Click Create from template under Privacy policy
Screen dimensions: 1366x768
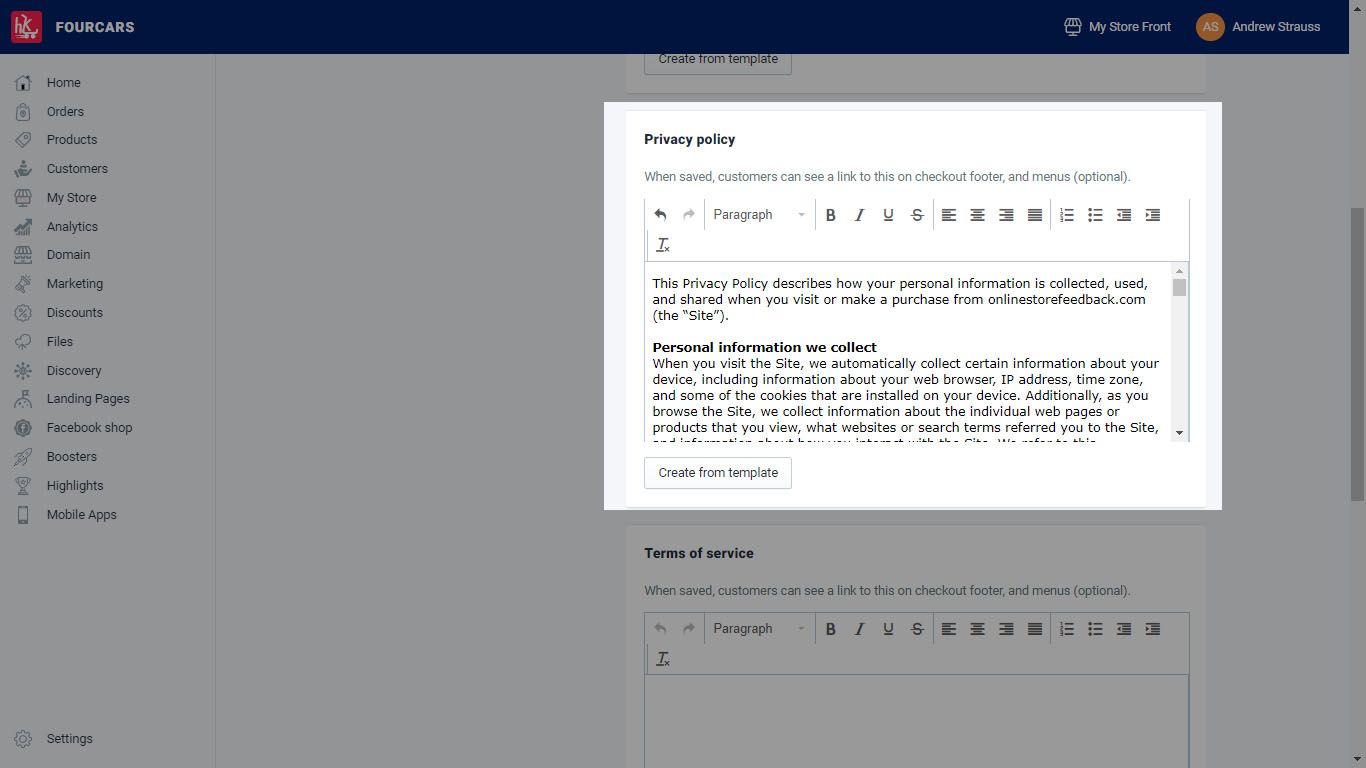pos(718,473)
